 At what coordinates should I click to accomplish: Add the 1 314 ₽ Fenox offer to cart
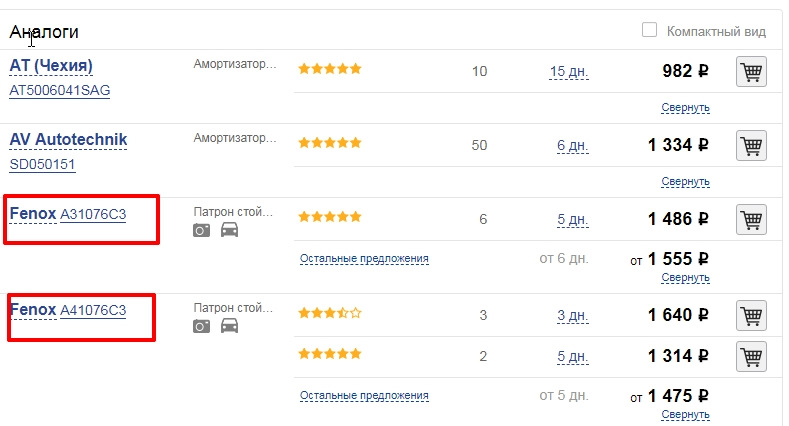pos(751,357)
